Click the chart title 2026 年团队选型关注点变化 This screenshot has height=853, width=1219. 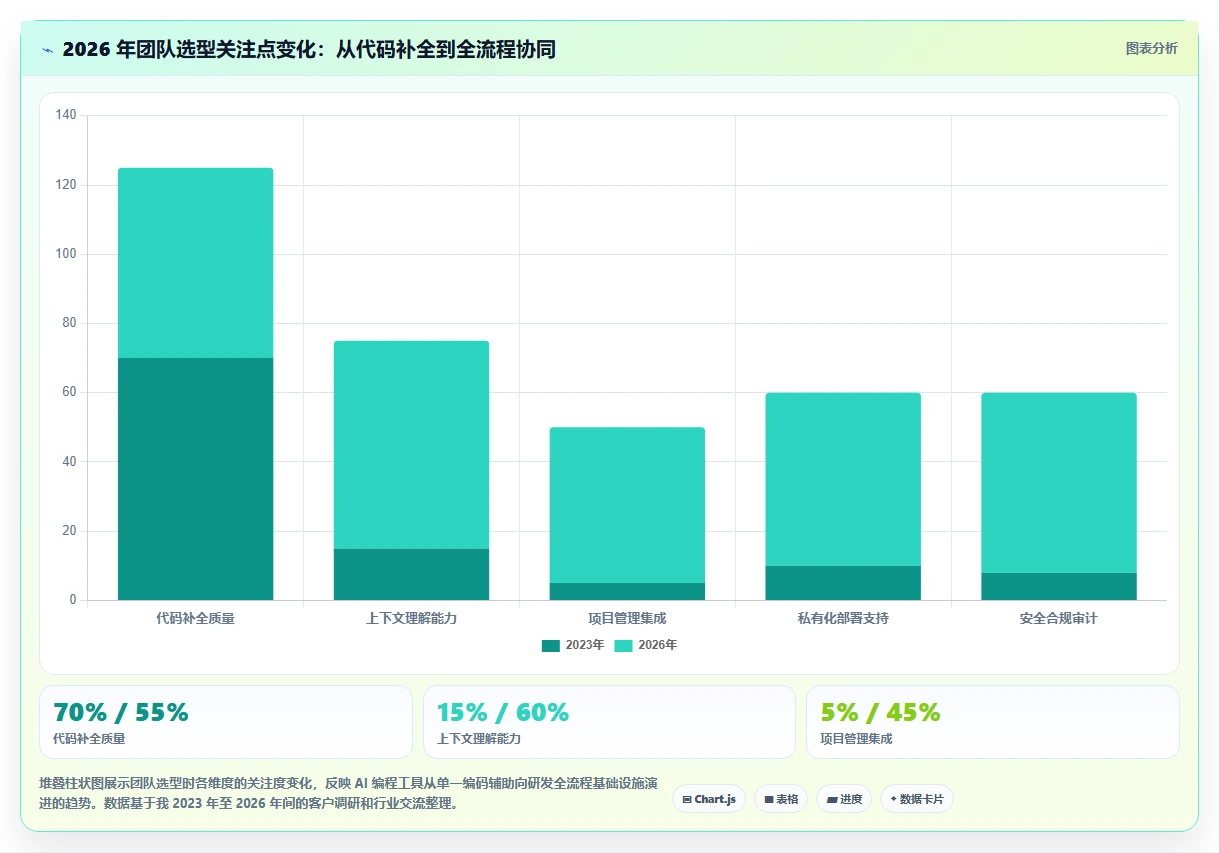(x=309, y=49)
